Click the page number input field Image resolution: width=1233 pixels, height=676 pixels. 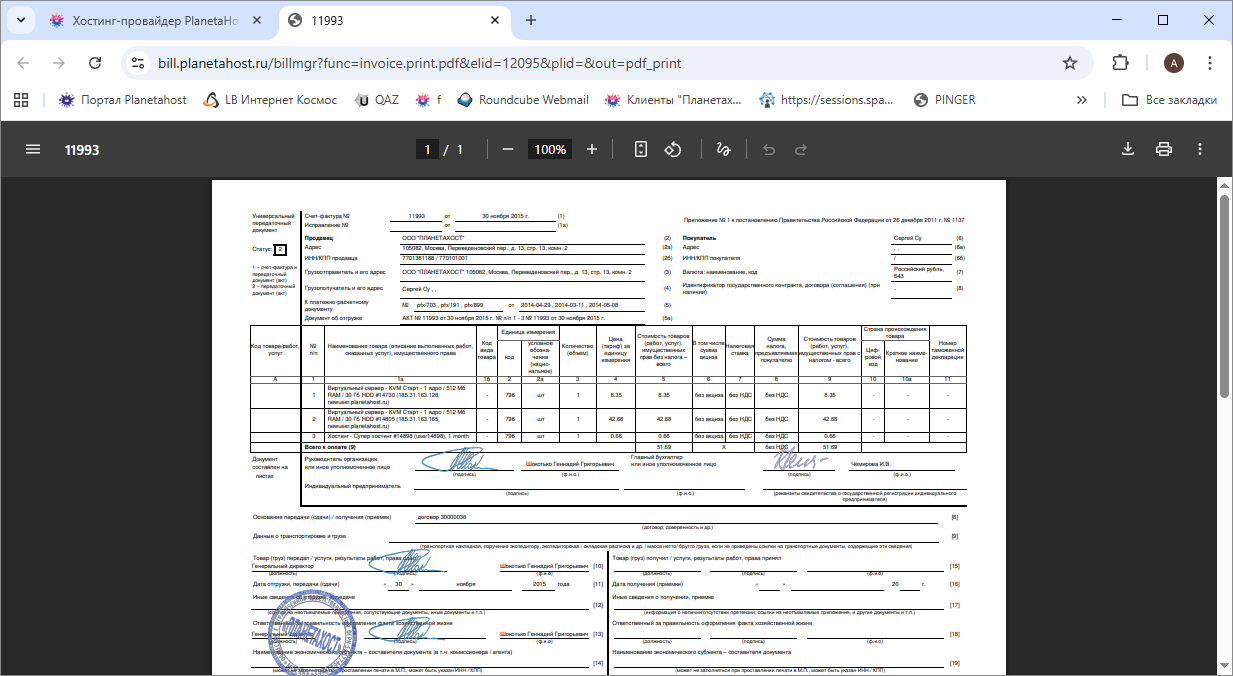tap(427, 149)
